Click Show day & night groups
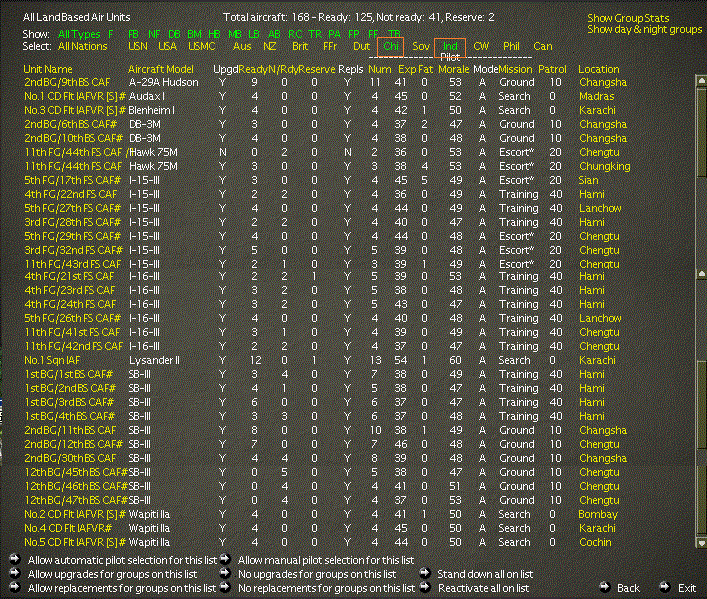The image size is (707, 599). (x=644, y=30)
